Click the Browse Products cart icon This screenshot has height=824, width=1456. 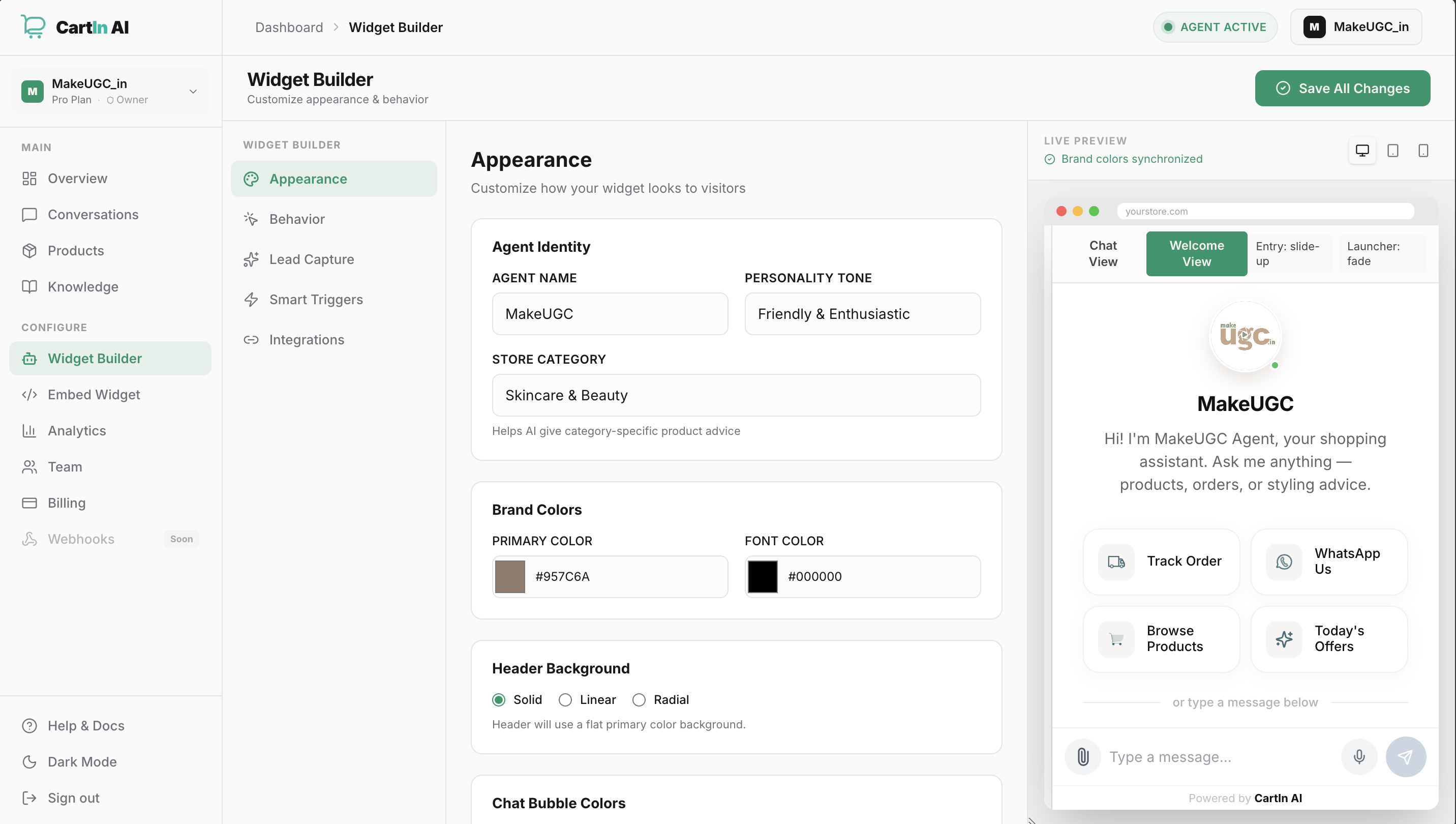point(1116,639)
